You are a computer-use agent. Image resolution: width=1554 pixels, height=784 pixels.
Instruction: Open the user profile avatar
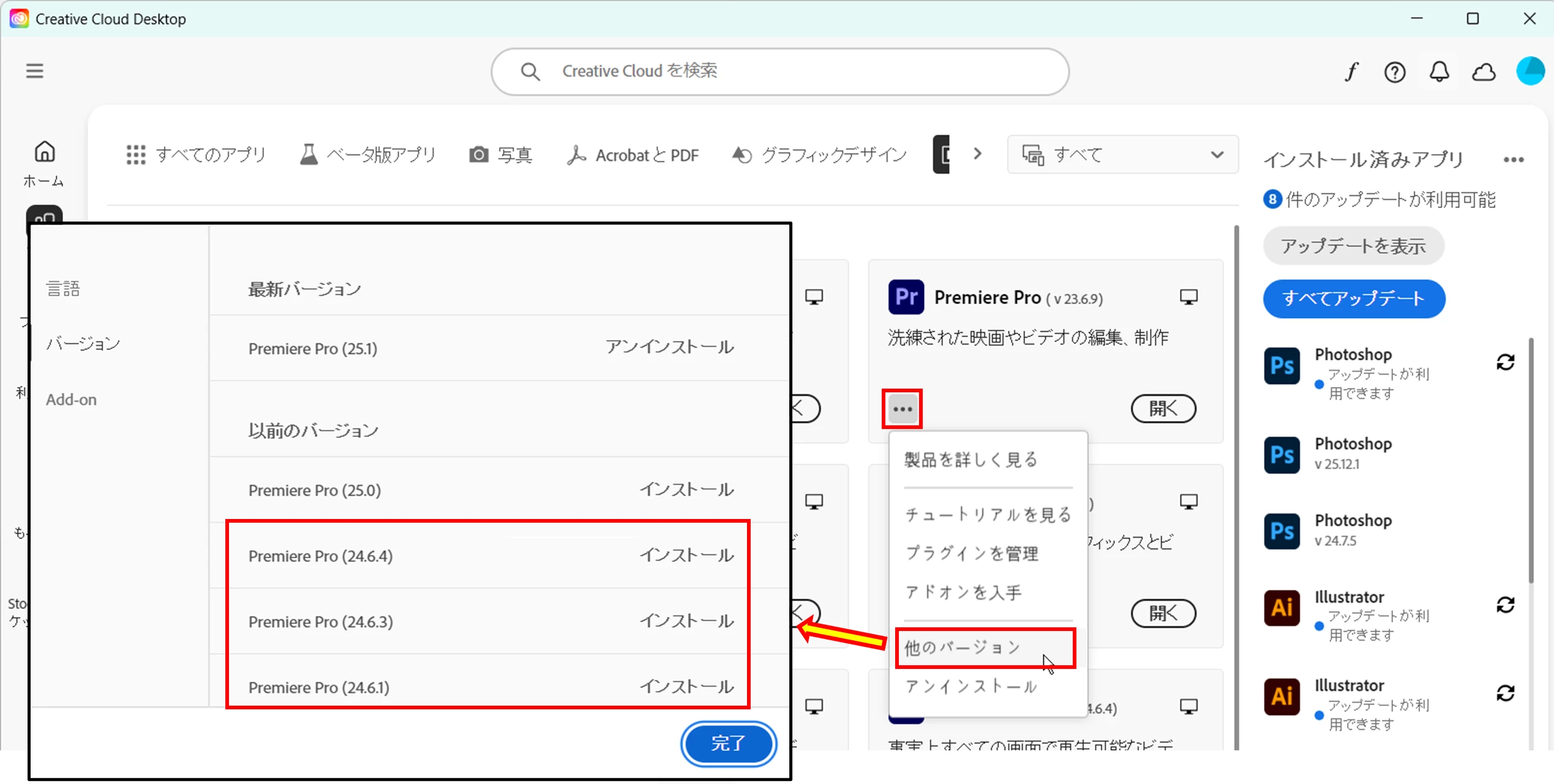1530,71
